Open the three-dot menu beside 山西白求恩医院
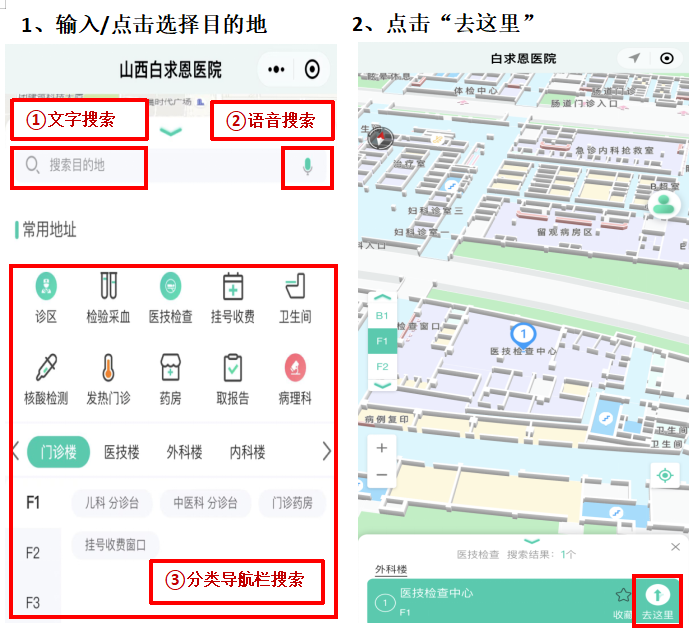This screenshot has width=696, height=634. [276, 70]
